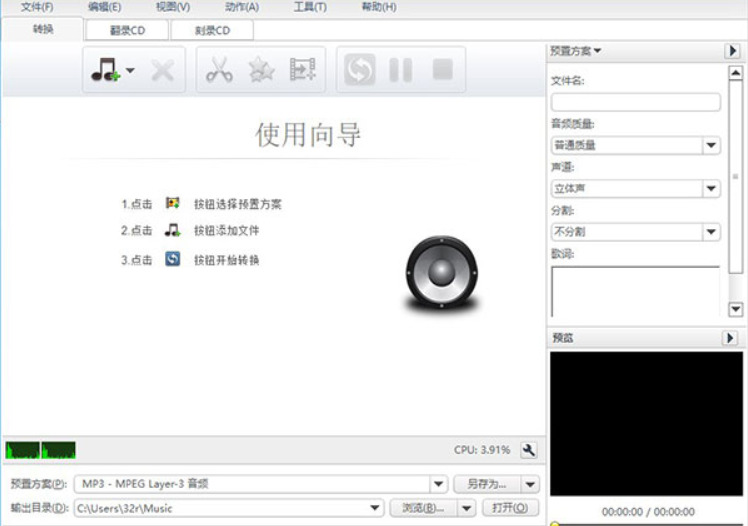Click the 按钮选择预置方案 text
The width and height of the screenshot is (748, 526).
pos(238,204)
